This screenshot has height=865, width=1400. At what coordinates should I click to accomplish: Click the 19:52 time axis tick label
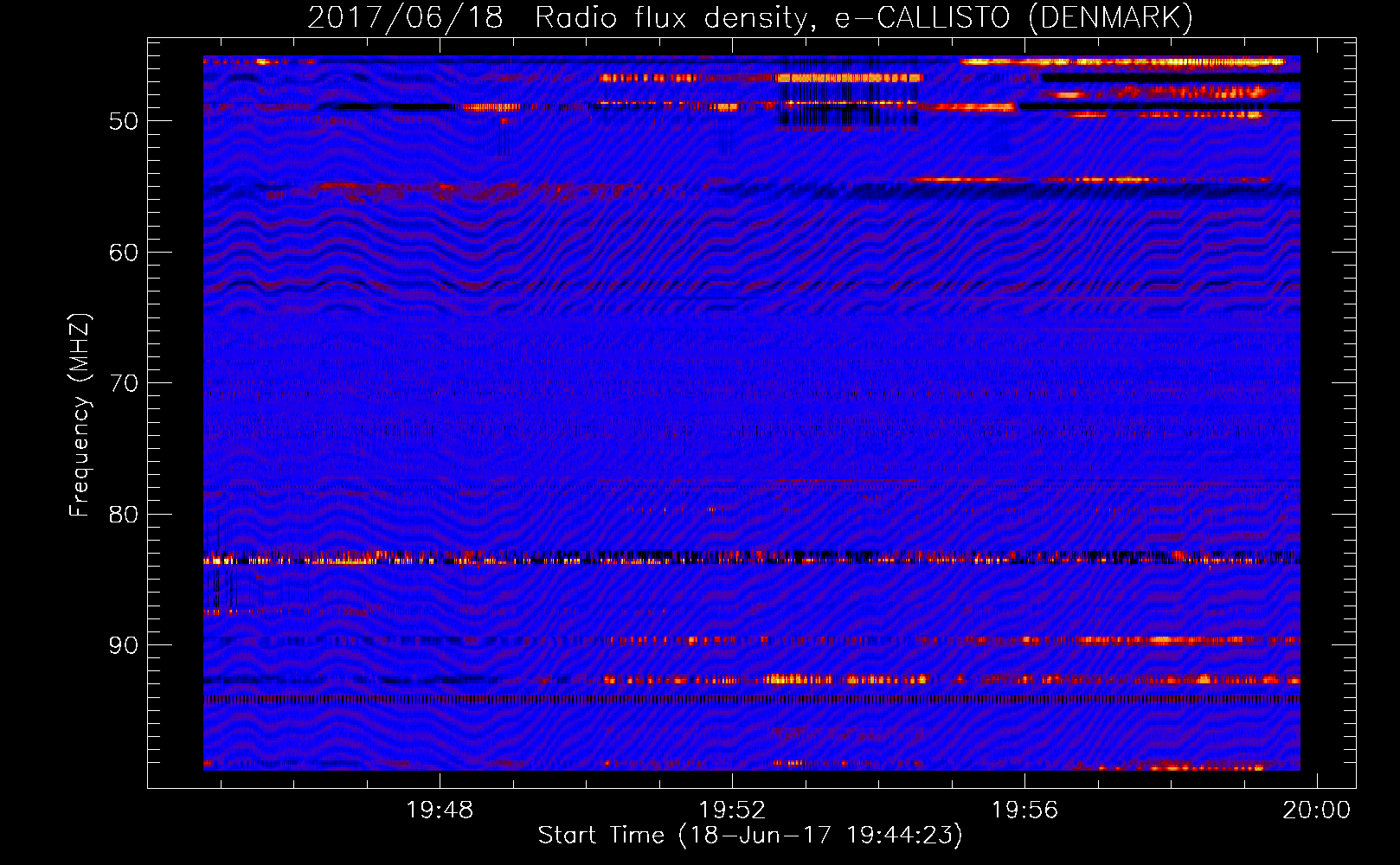[732, 811]
